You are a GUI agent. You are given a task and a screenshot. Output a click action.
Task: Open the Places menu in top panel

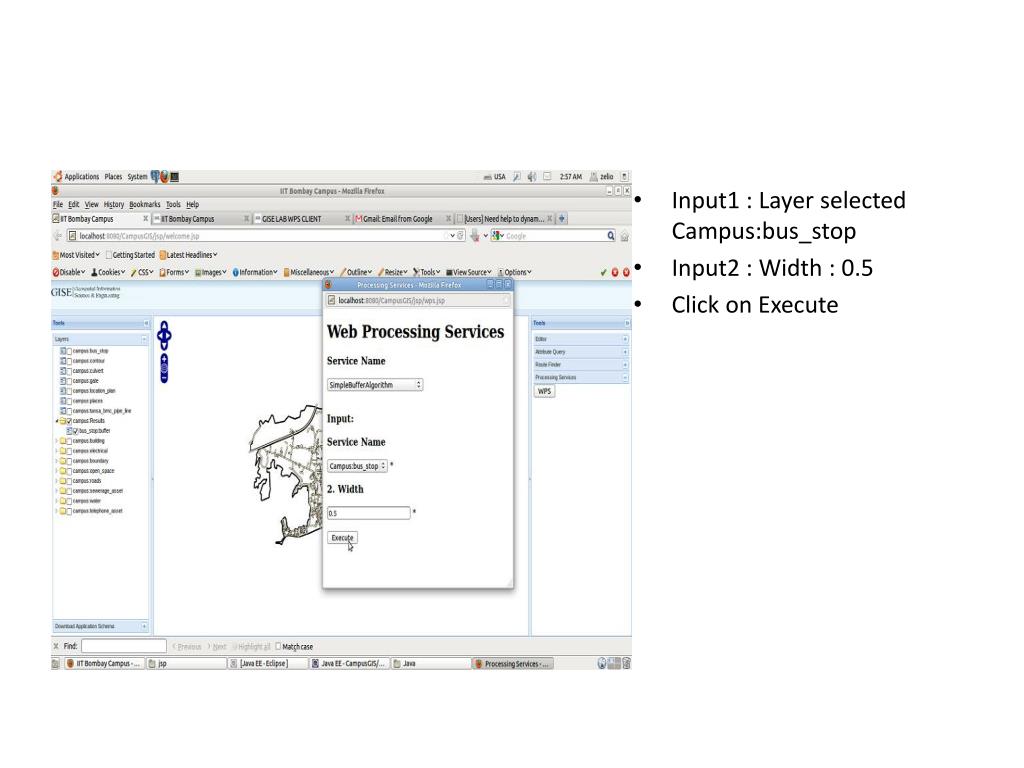click(113, 176)
